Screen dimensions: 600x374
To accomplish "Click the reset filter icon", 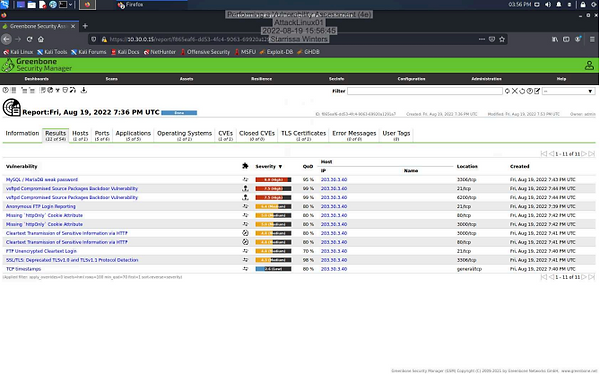I will point(522,91).
